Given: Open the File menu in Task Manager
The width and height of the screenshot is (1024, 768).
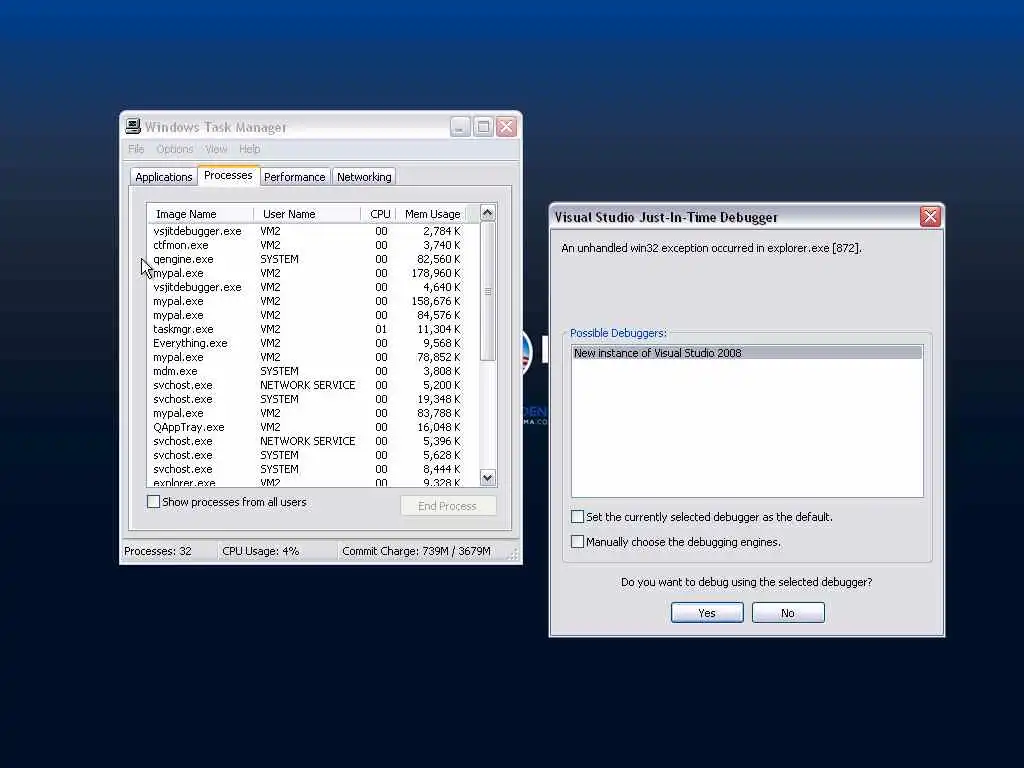Looking at the screenshot, I should coord(136,149).
